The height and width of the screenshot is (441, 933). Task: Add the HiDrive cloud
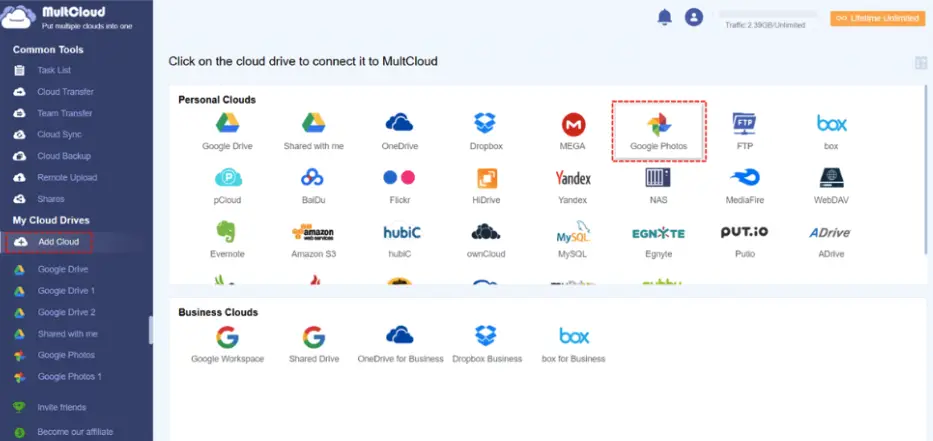(x=486, y=185)
